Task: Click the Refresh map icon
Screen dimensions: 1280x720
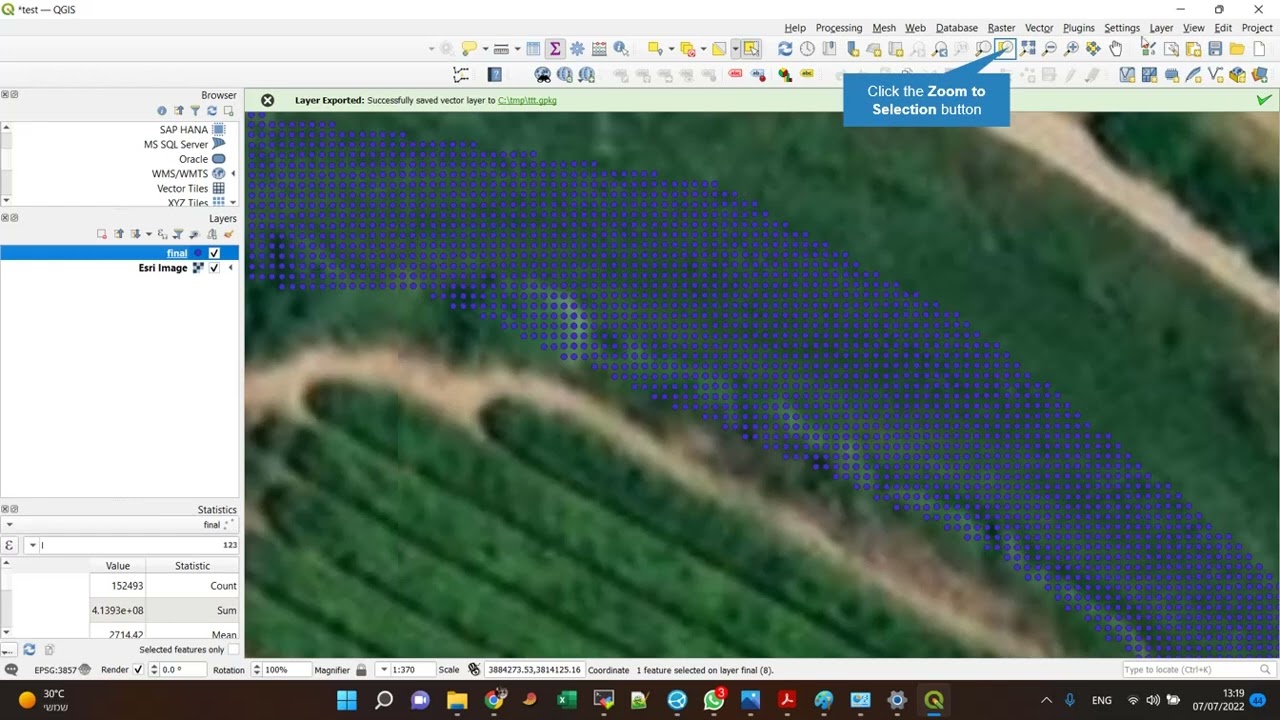Action: click(785, 48)
